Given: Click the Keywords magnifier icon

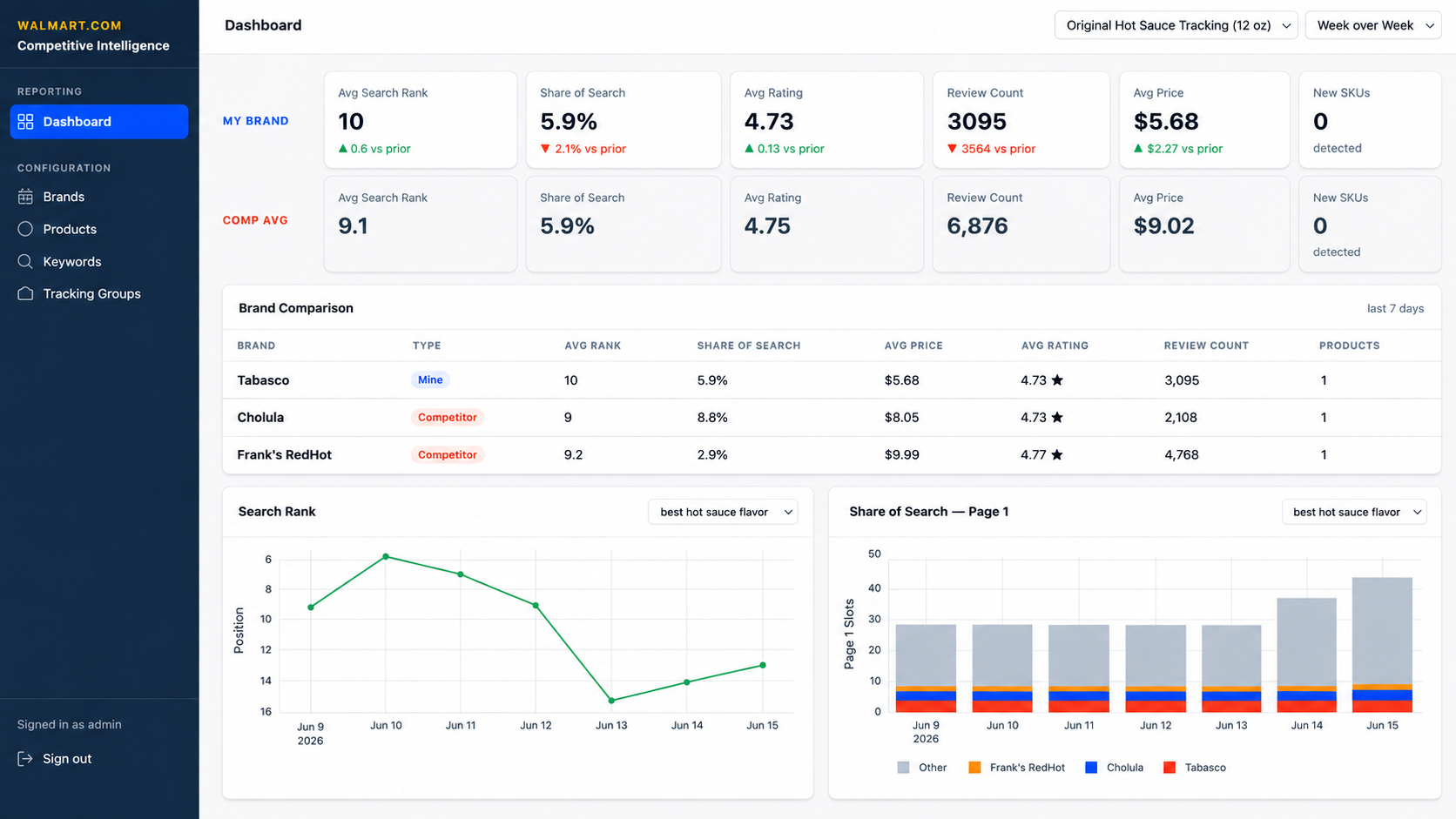Looking at the screenshot, I should (x=25, y=261).
